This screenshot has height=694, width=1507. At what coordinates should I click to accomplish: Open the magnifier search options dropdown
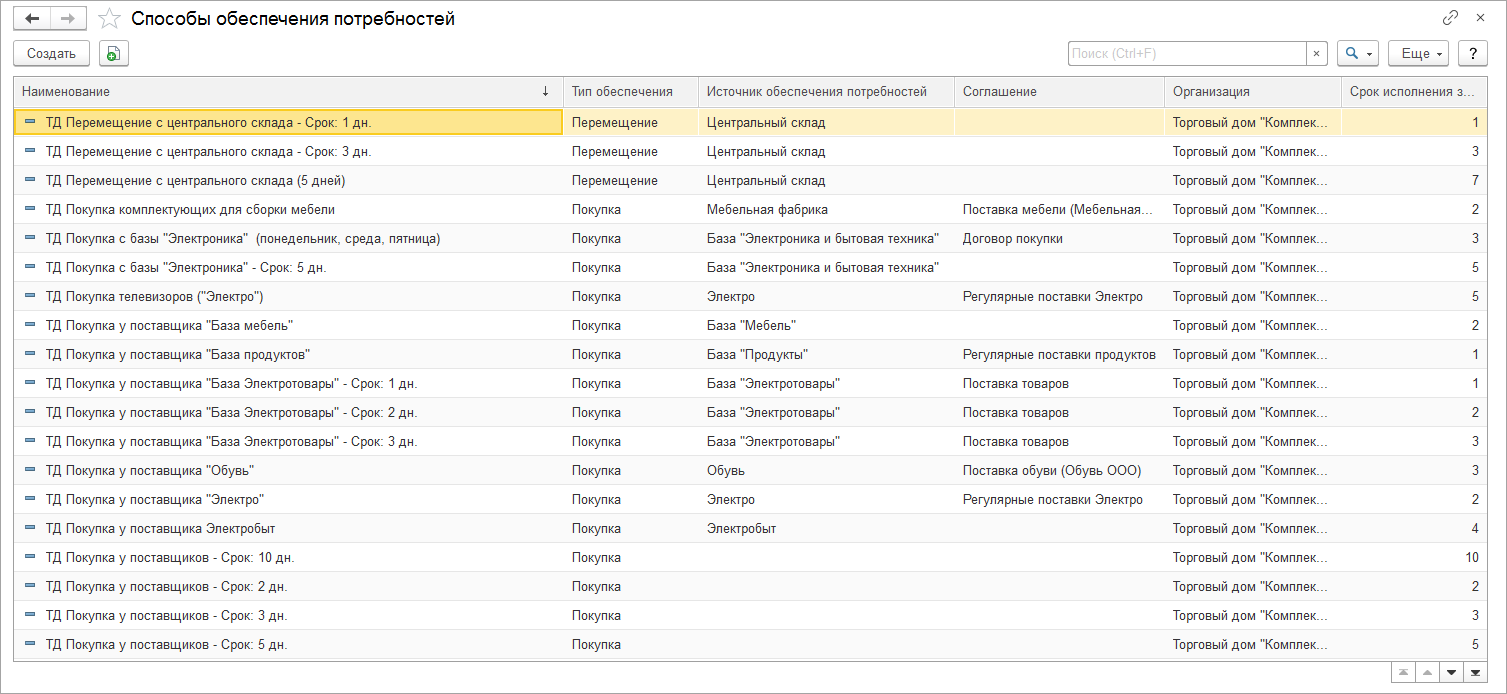tap(1358, 54)
